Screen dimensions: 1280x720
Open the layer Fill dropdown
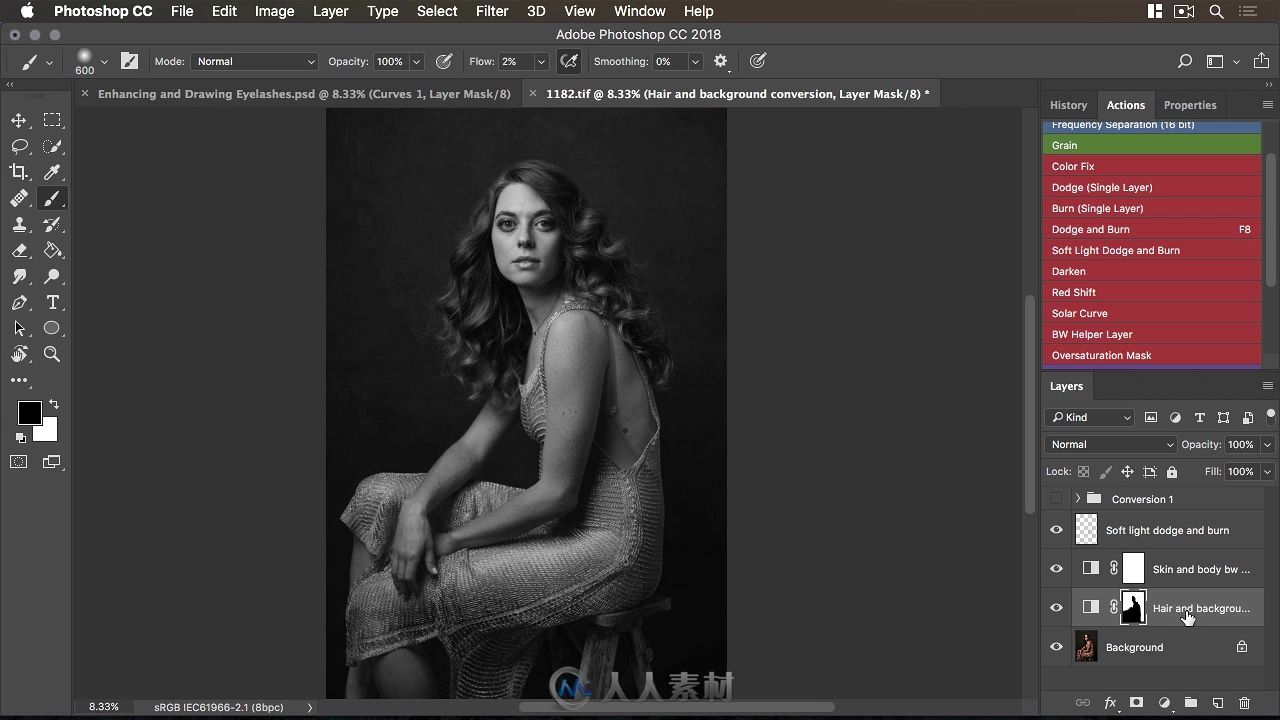coord(1268,471)
